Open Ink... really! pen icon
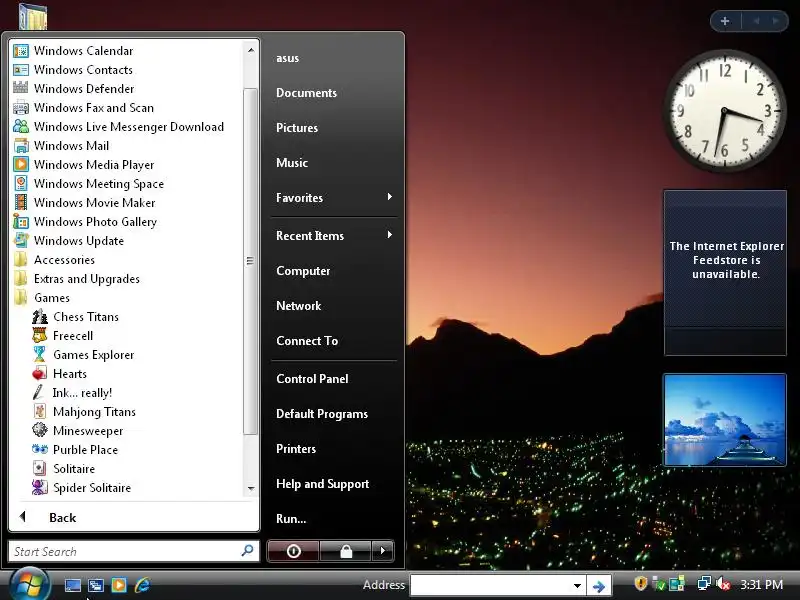This screenshot has height=600, width=800. click(x=40, y=393)
